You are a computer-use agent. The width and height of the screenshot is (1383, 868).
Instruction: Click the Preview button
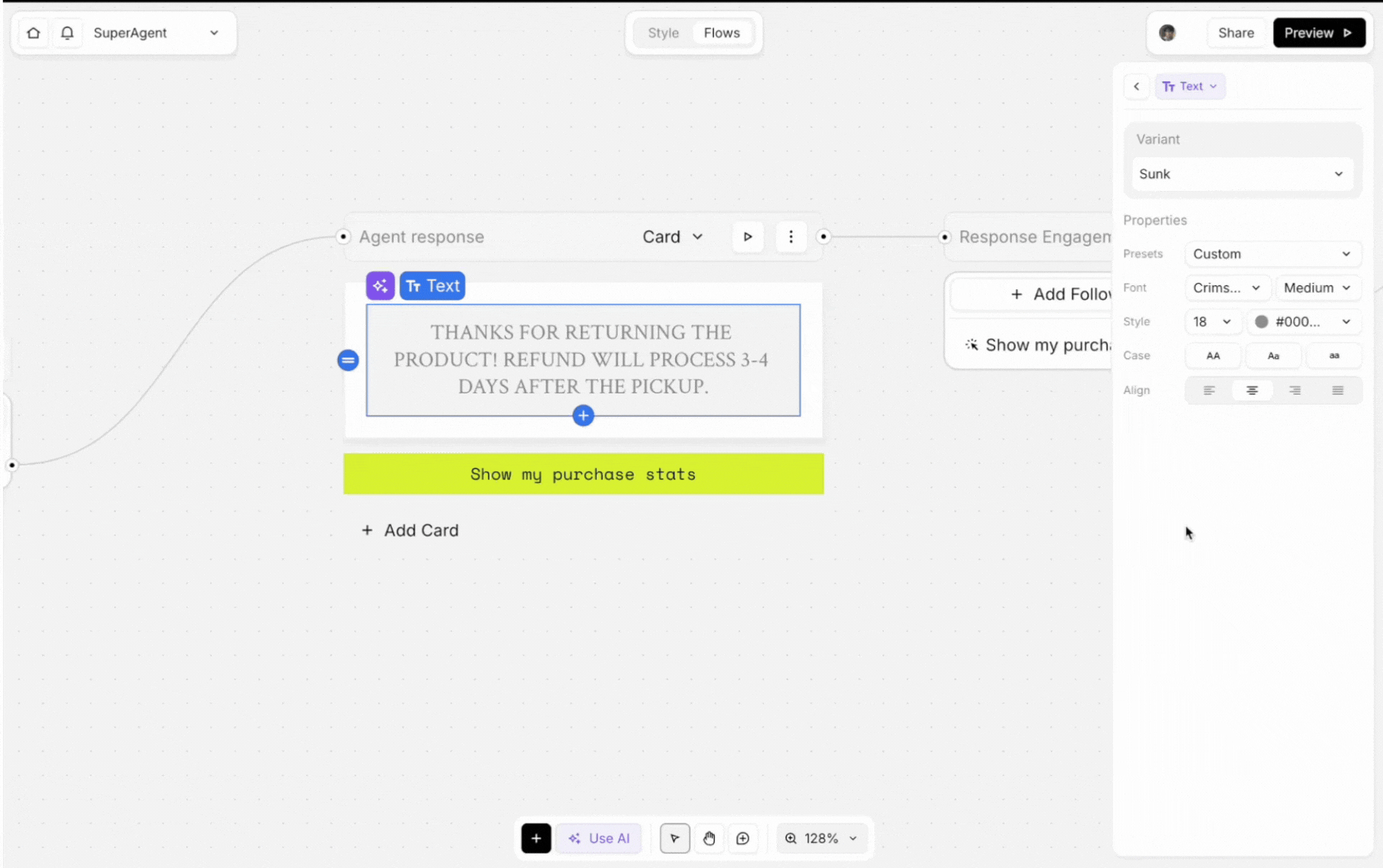click(x=1319, y=33)
